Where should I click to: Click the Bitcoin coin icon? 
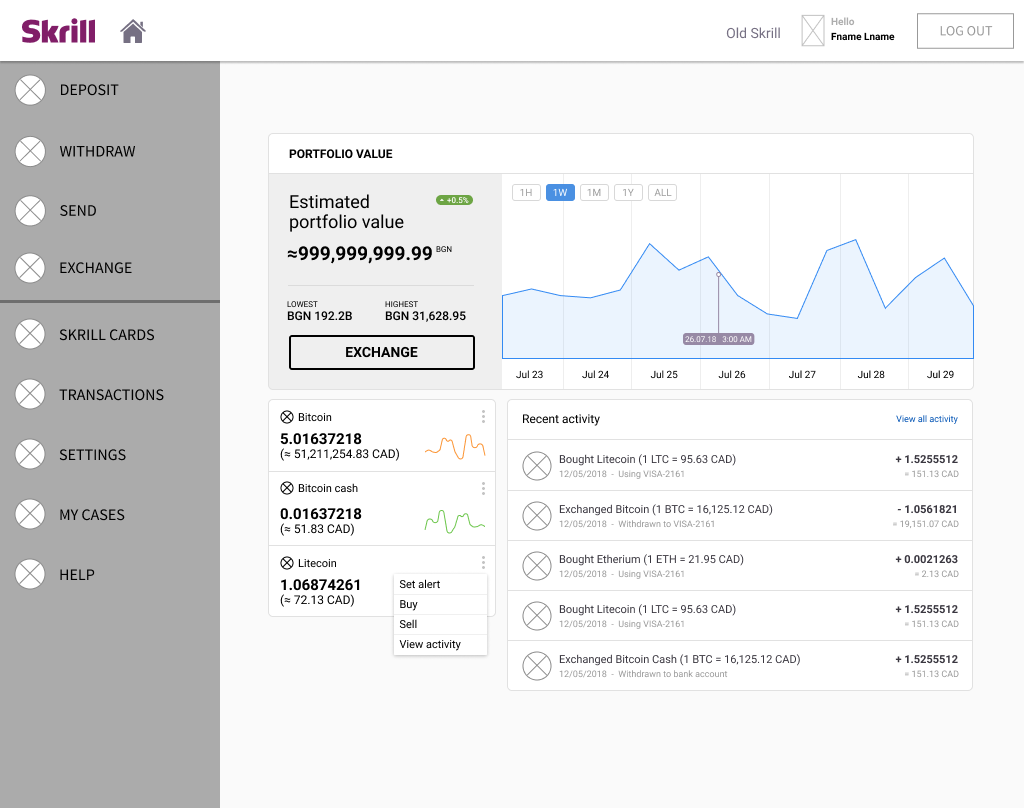pyautogui.click(x=287, y=417)
